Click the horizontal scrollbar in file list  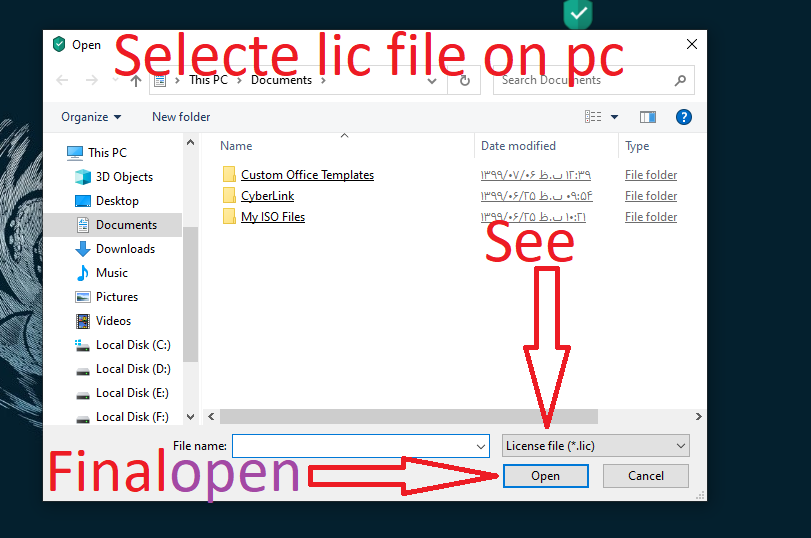tap(409, 416)
